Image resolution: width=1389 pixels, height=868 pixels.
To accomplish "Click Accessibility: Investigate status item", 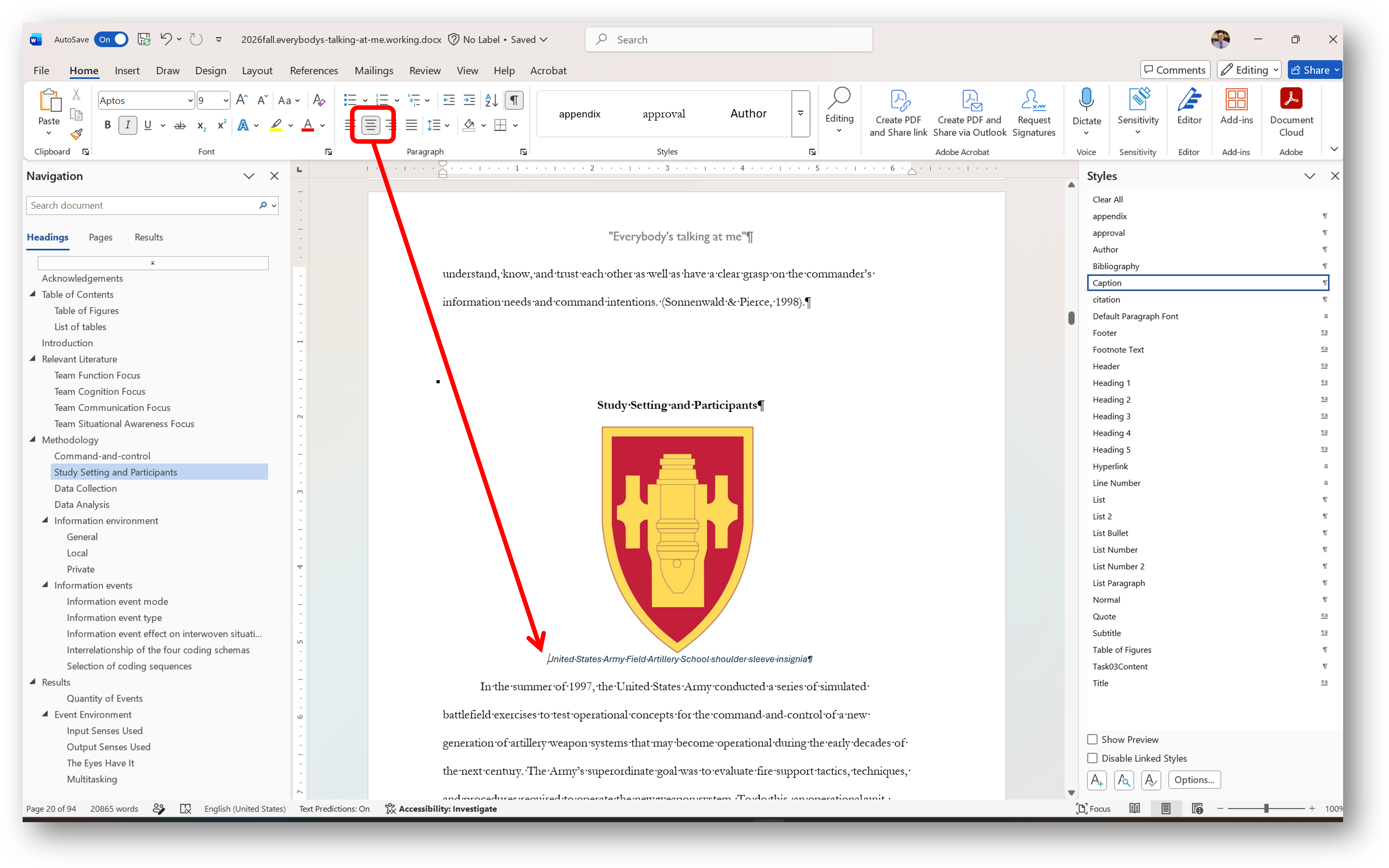I will (x=441, y=808).
